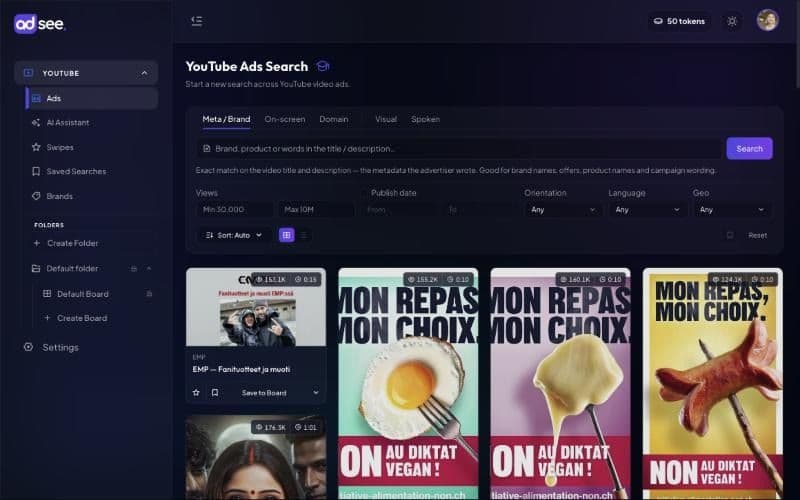
Task: Select the Meta / Brand tab
Action: click(x=226, y=119)
